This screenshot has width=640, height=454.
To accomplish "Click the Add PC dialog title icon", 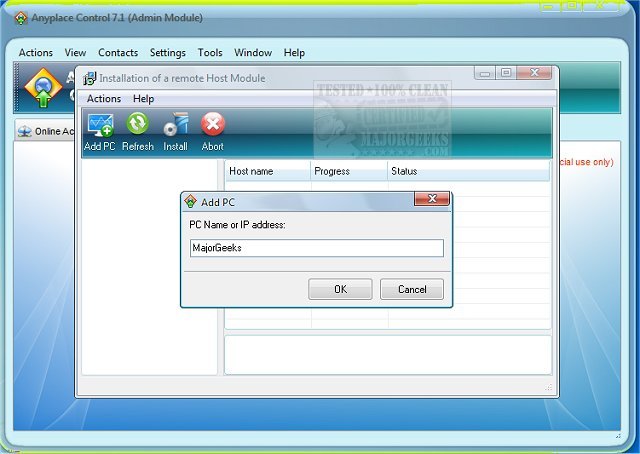I will pos(191,202).
